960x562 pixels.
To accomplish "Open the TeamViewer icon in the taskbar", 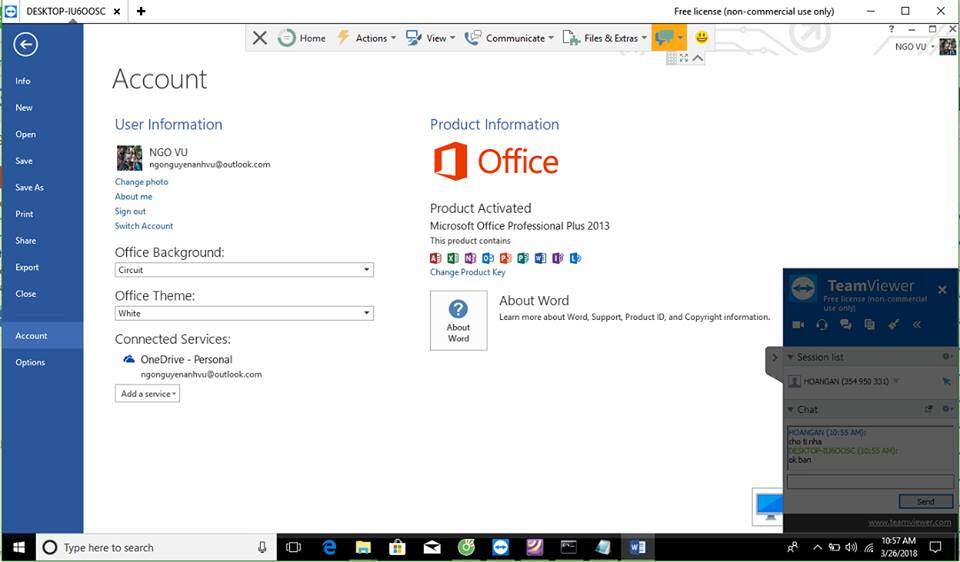I will [500, 547].
